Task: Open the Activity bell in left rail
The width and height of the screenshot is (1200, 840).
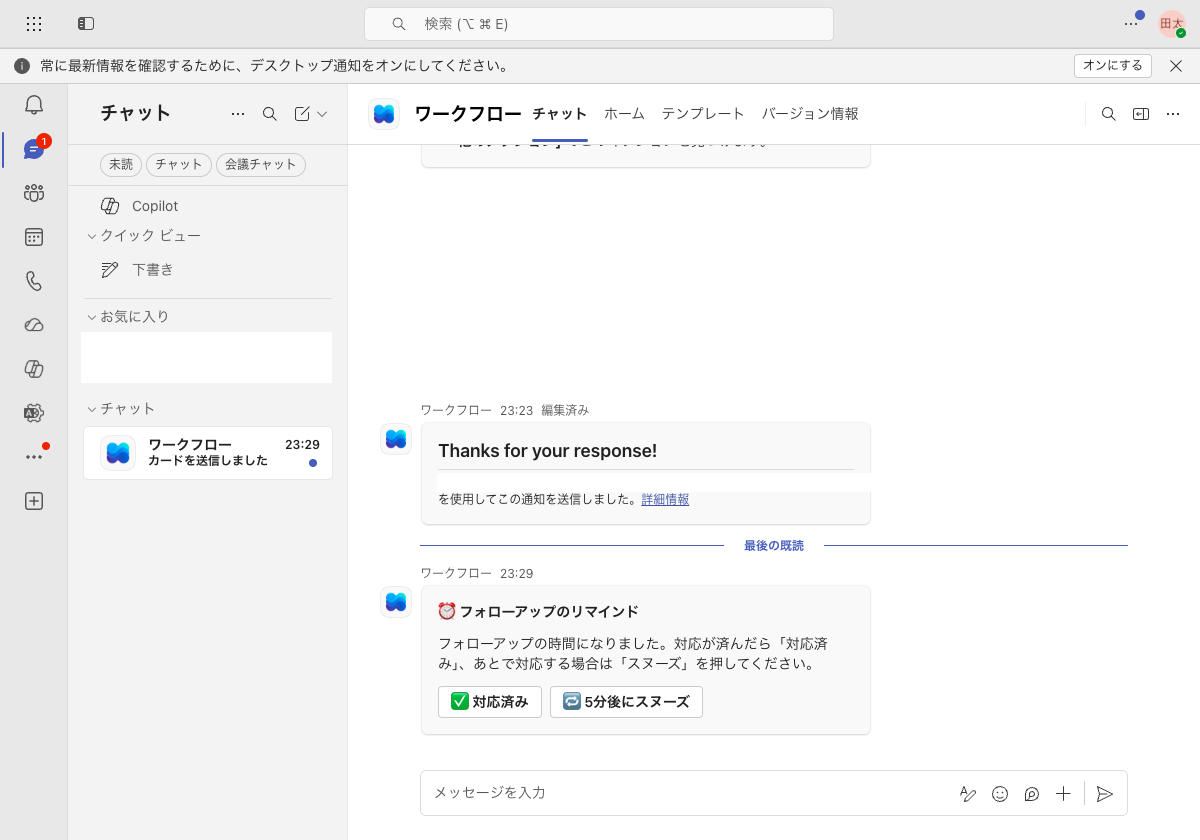Action: click(x=34, y=105)
